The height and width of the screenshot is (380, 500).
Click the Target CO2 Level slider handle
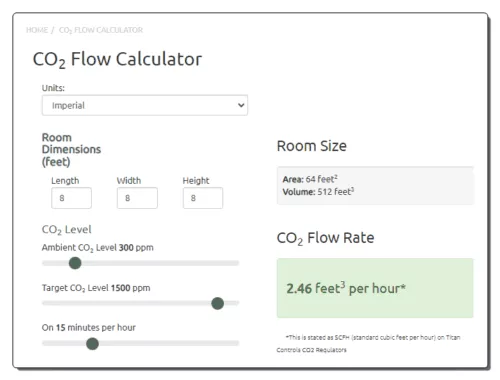218,303
